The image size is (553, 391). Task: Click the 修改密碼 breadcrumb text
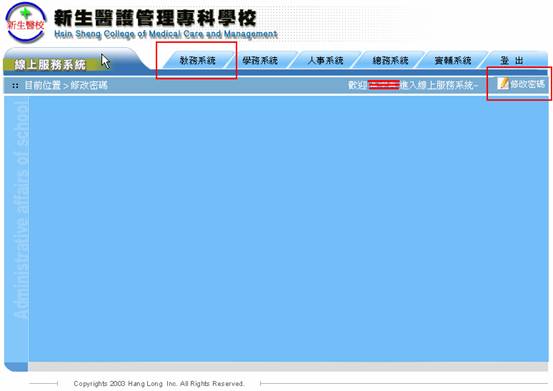pyautogui.click(x=89, y=85)
